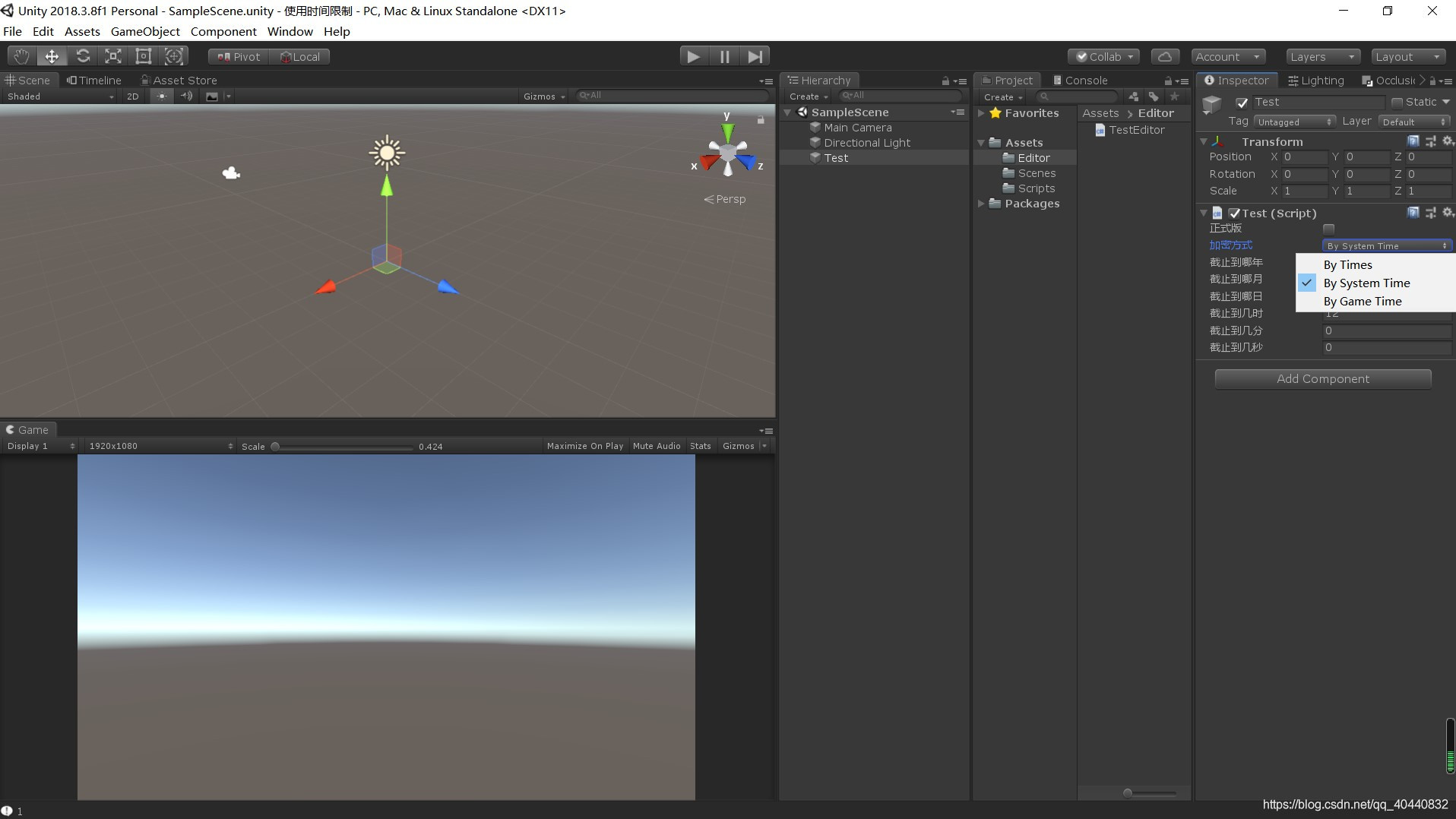This screenshot has height=819, width=1456.
Task: Toggle Maximize On Play
Action: click(x=584, y=446)
